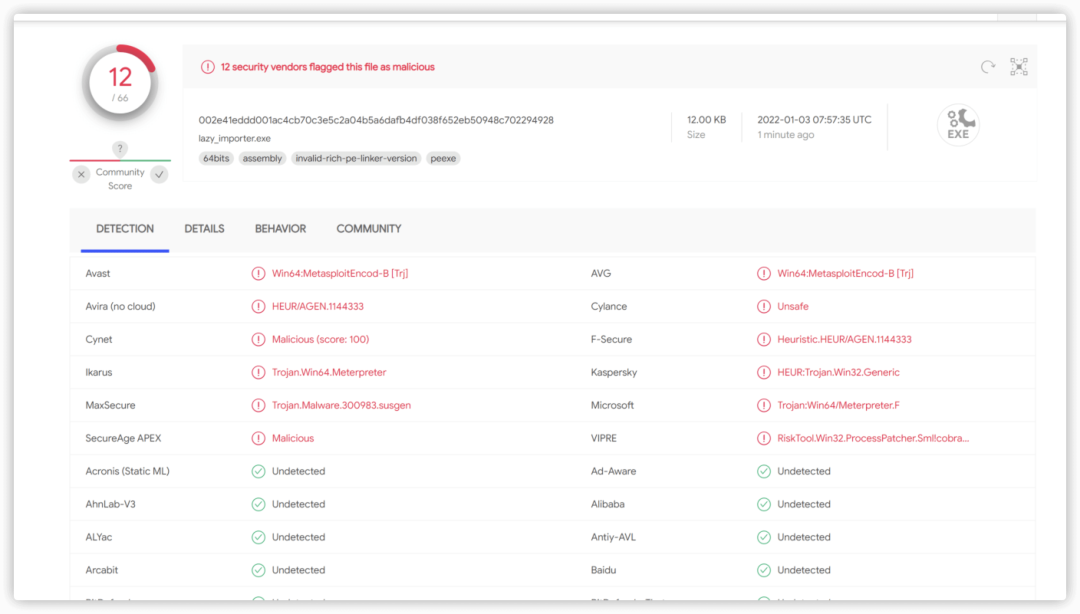Click the HEUR:Trojan.Win32.Generic detection
Screen dimensions: 1080x614
click(838, 373)
